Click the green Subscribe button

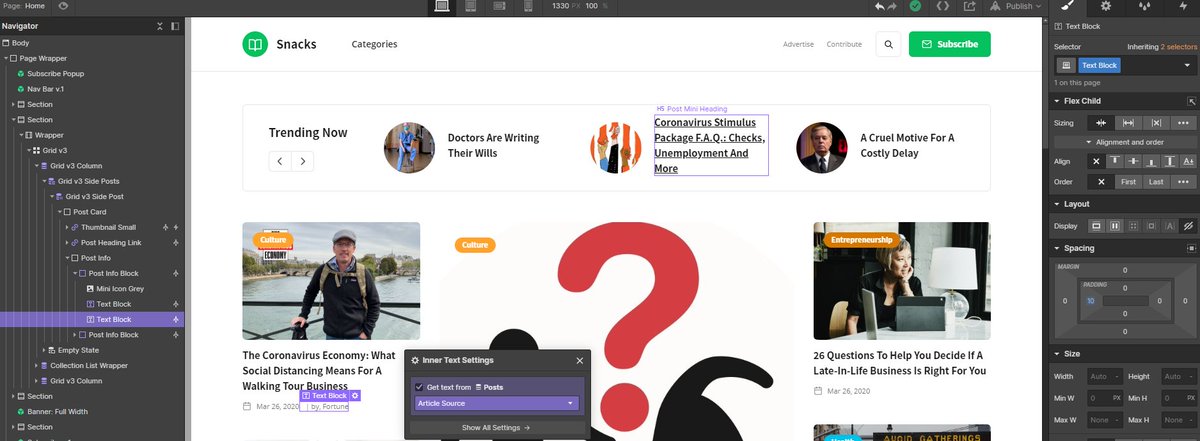coord(949,44)
